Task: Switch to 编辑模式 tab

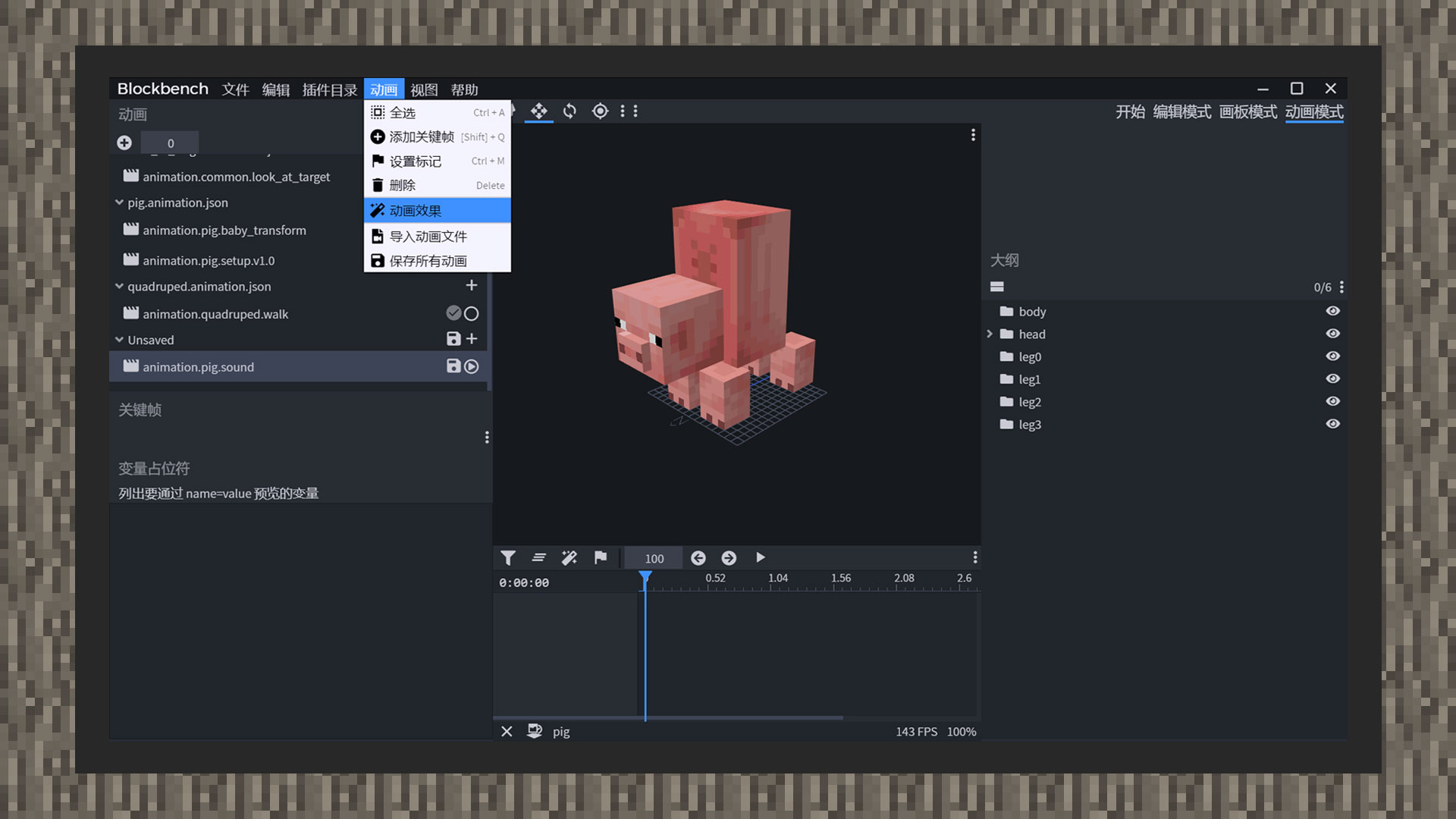Action: tap(1181, 112)
